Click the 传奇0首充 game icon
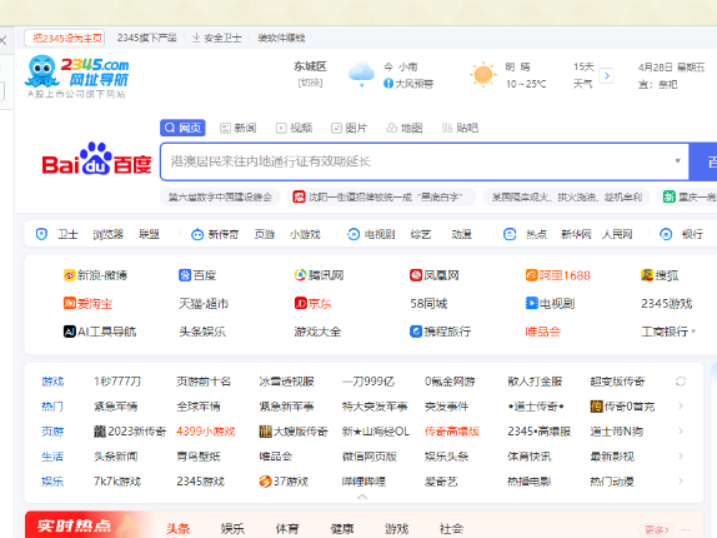 tap(596, 406)
